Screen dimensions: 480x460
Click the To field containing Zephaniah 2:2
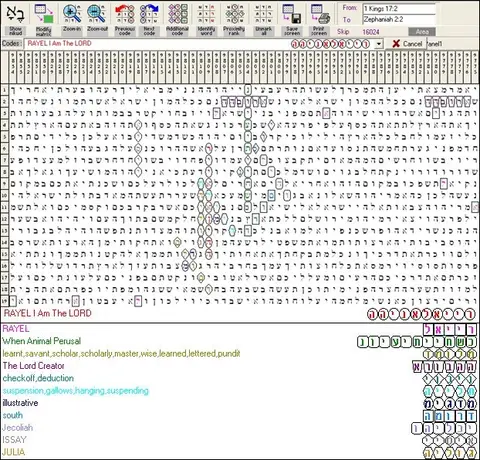[399, 20]
